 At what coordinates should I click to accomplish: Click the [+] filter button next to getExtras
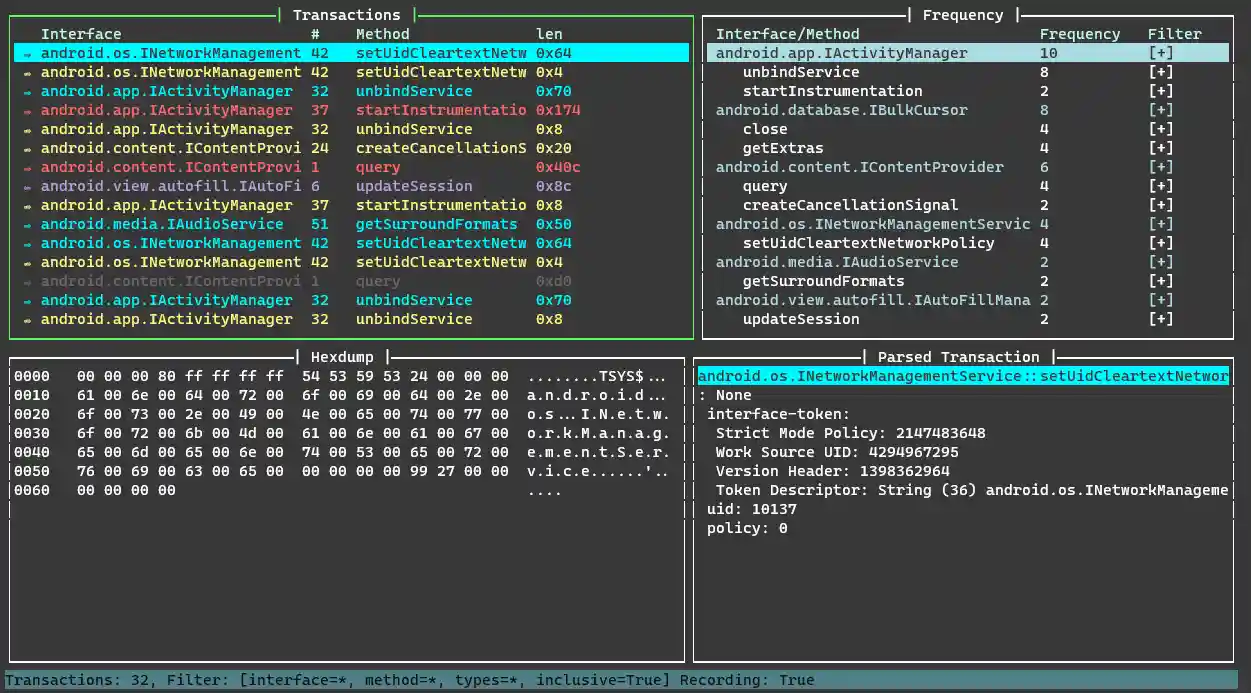[1161, 148]
